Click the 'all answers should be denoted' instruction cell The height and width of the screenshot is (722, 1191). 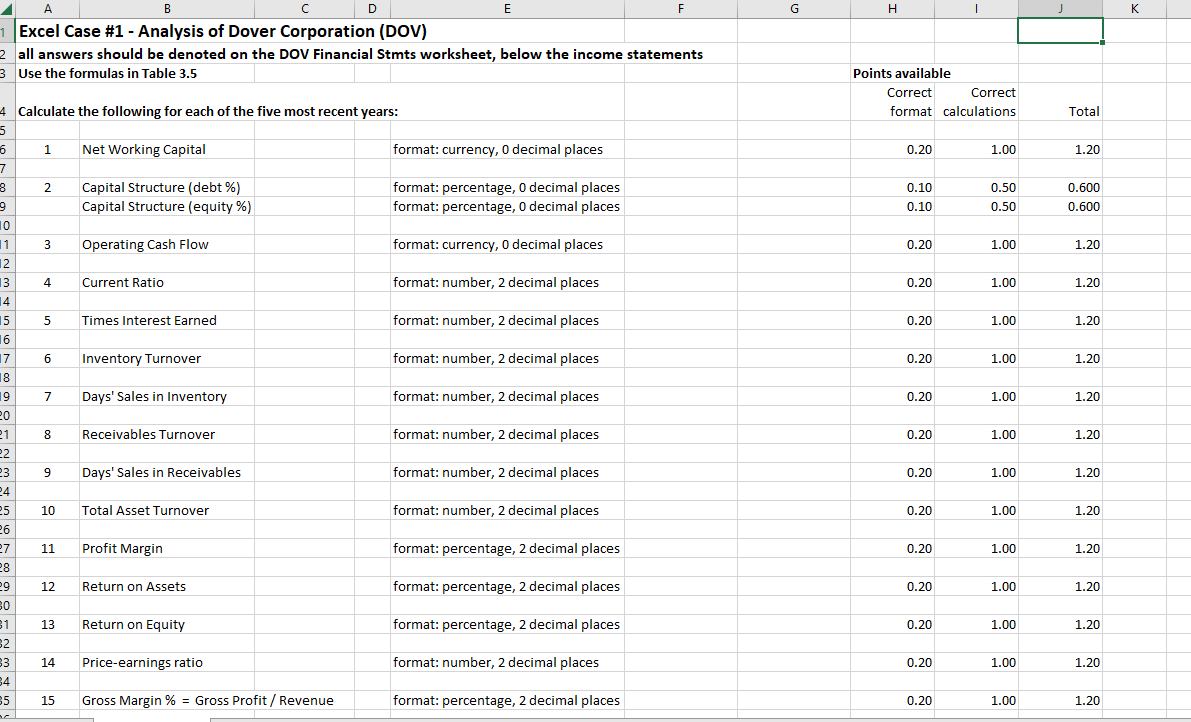click(360, 54)
